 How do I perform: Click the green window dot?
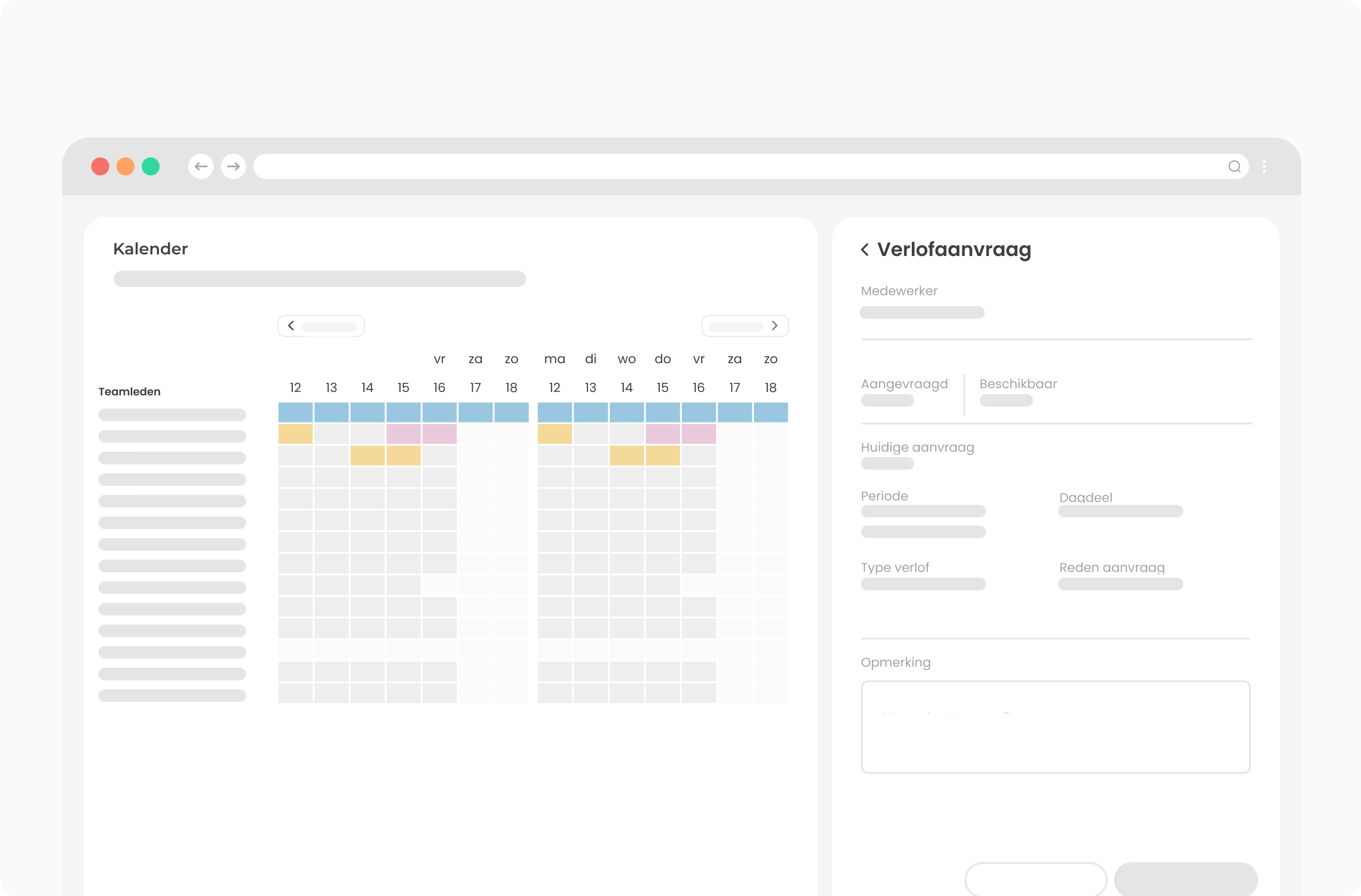[150, 166]
